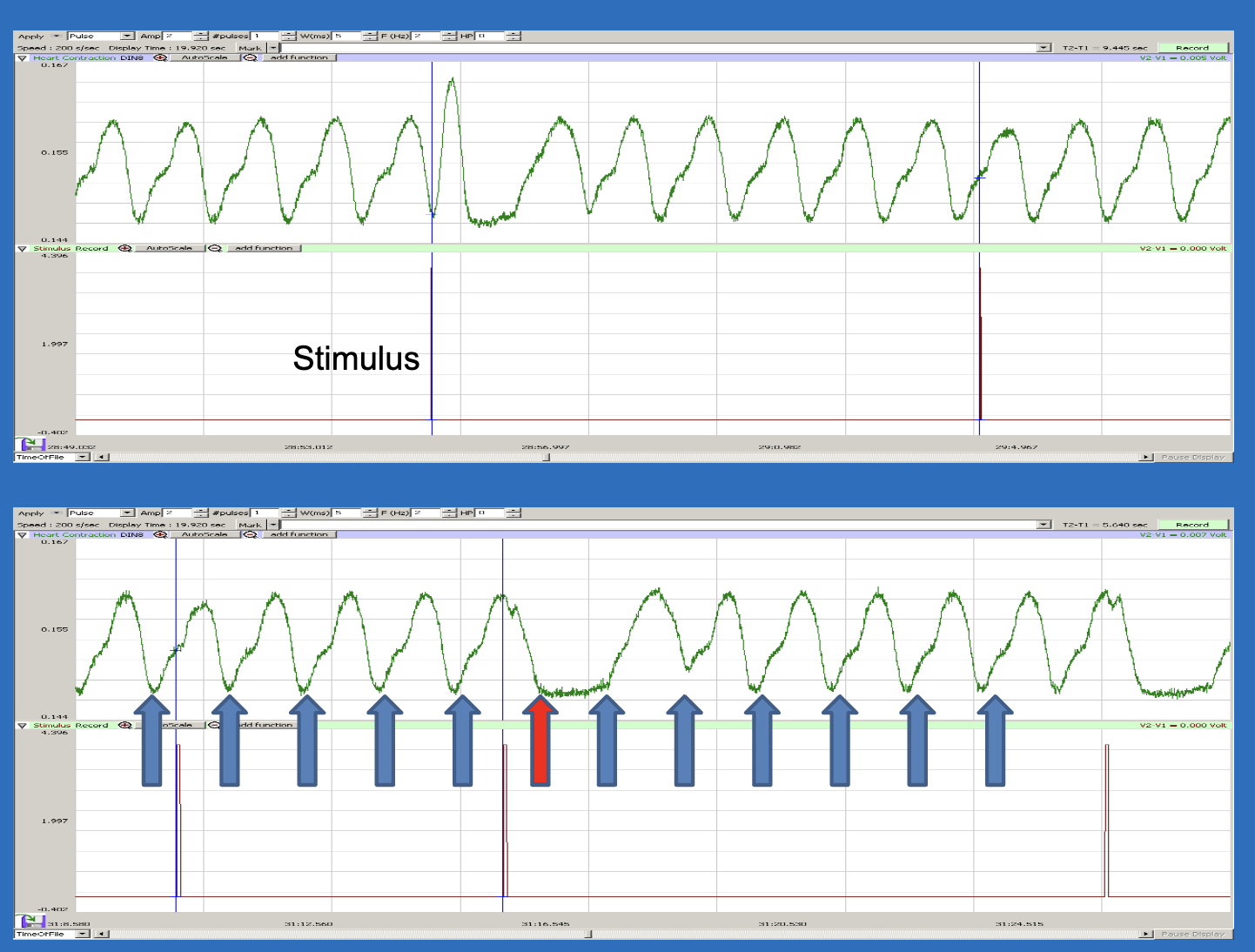Screen dimensions: 1255x952
Task: Focus Amp field in 5.640 sec window
Action: click(178, 513)
